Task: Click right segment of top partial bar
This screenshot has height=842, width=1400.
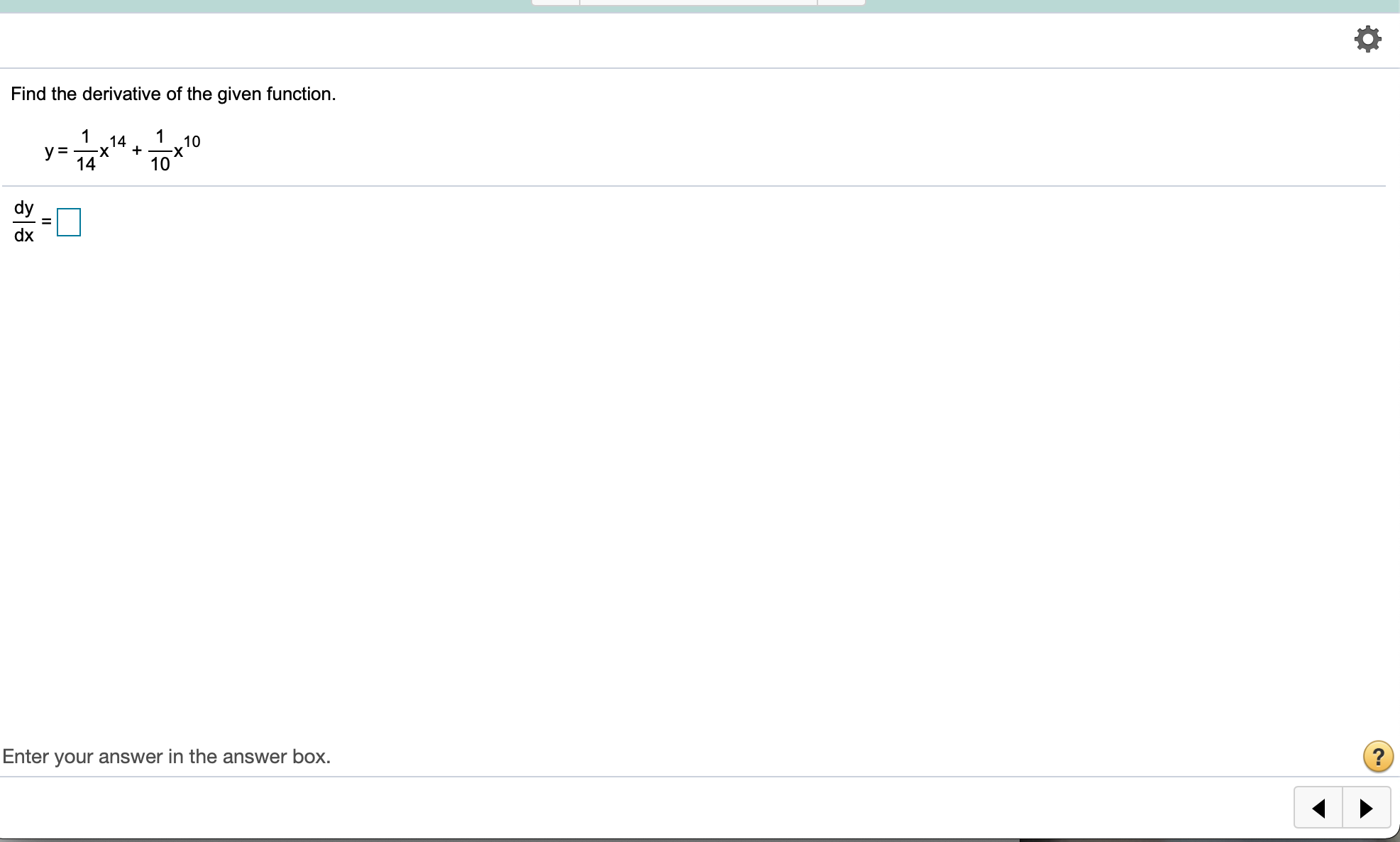Action: [x=841, y=2]
